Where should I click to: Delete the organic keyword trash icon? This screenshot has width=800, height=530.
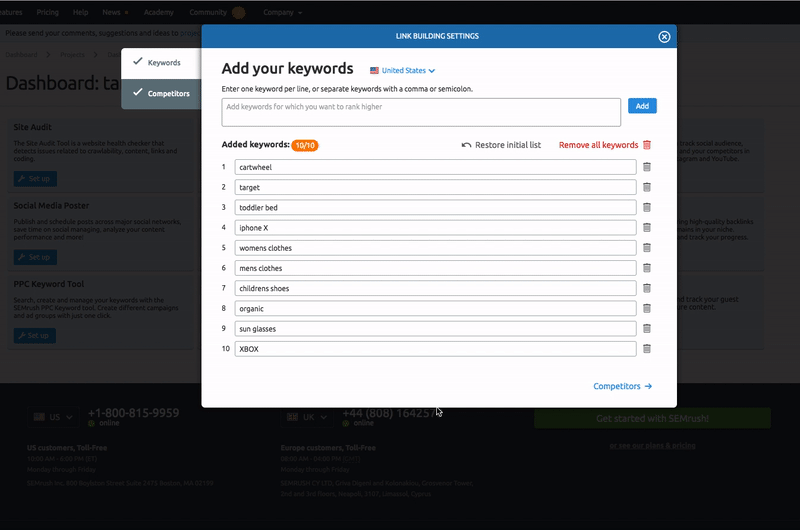(x=646, y=308)
